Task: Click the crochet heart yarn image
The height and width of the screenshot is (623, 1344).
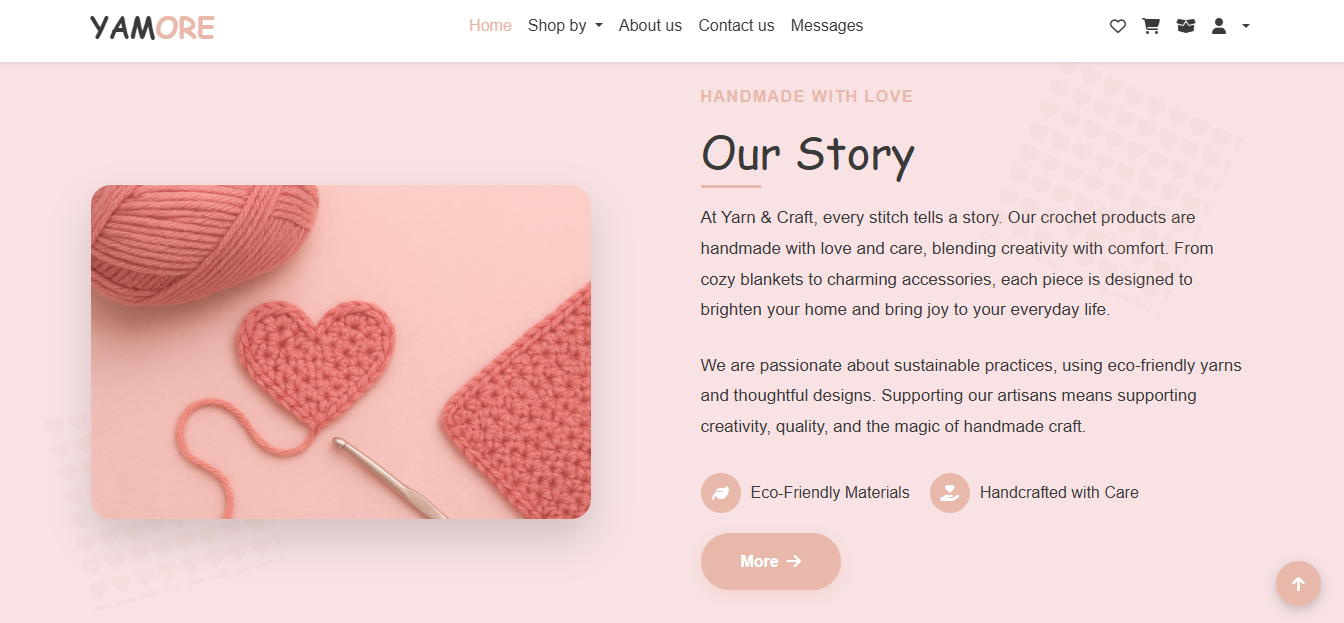Action: tap(341, 352)
